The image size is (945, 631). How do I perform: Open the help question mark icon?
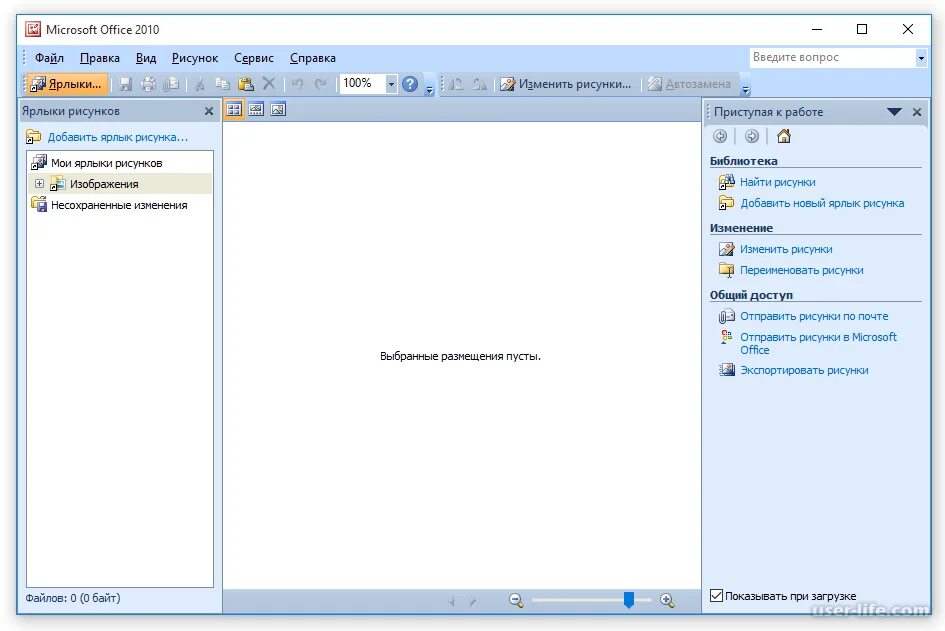point(410,84)
